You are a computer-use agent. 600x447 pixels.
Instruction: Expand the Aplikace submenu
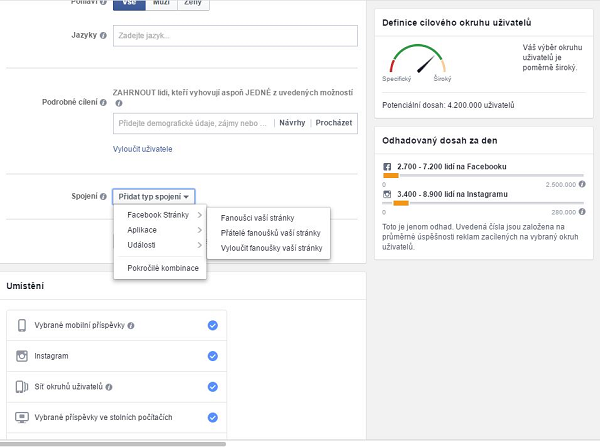[160, 230]
